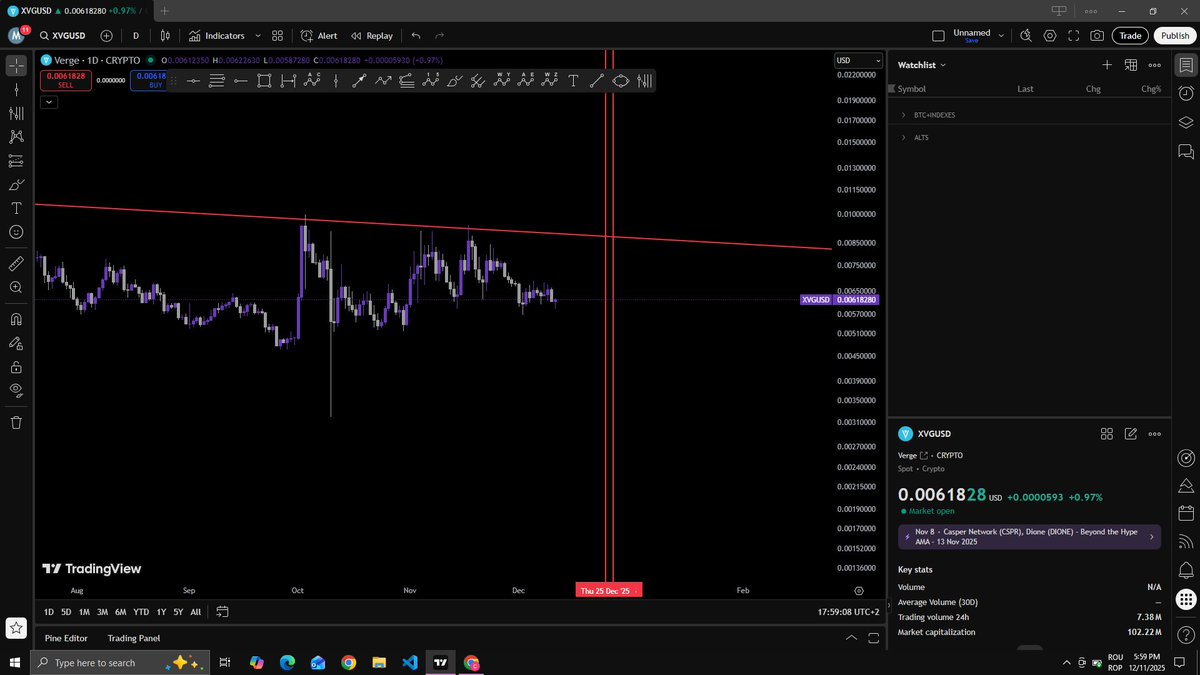Viewport: 1200px width, 675px height.
Task: Switch to the Pine Editor tab
Action: tap(65, 638)
